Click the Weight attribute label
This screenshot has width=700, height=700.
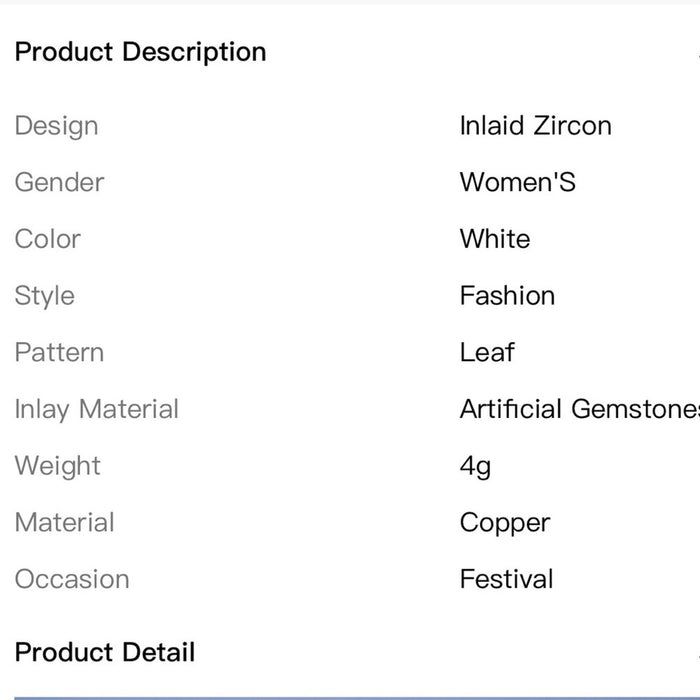click(57, 466)
